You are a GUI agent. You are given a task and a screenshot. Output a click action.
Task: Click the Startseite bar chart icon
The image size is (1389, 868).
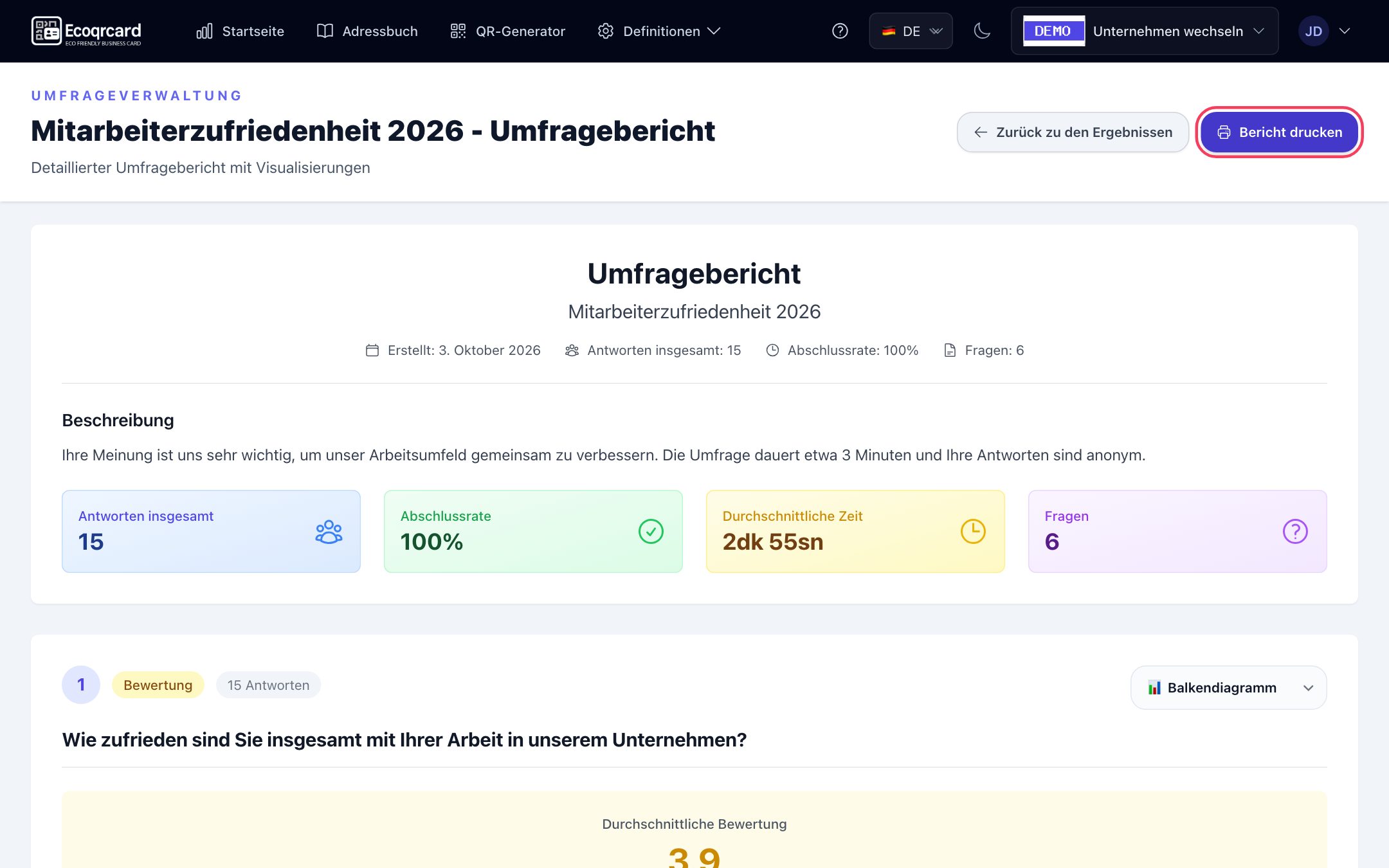(x=204, y=31)
